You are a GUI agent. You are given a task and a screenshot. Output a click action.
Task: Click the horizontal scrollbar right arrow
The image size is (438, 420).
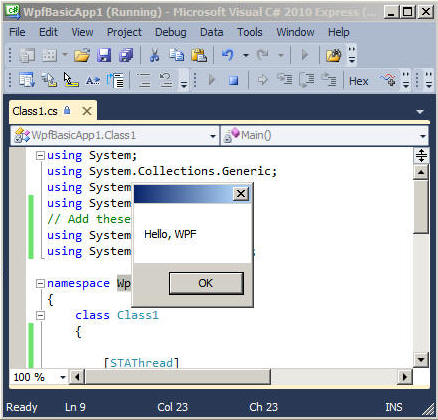click(405, 377)
